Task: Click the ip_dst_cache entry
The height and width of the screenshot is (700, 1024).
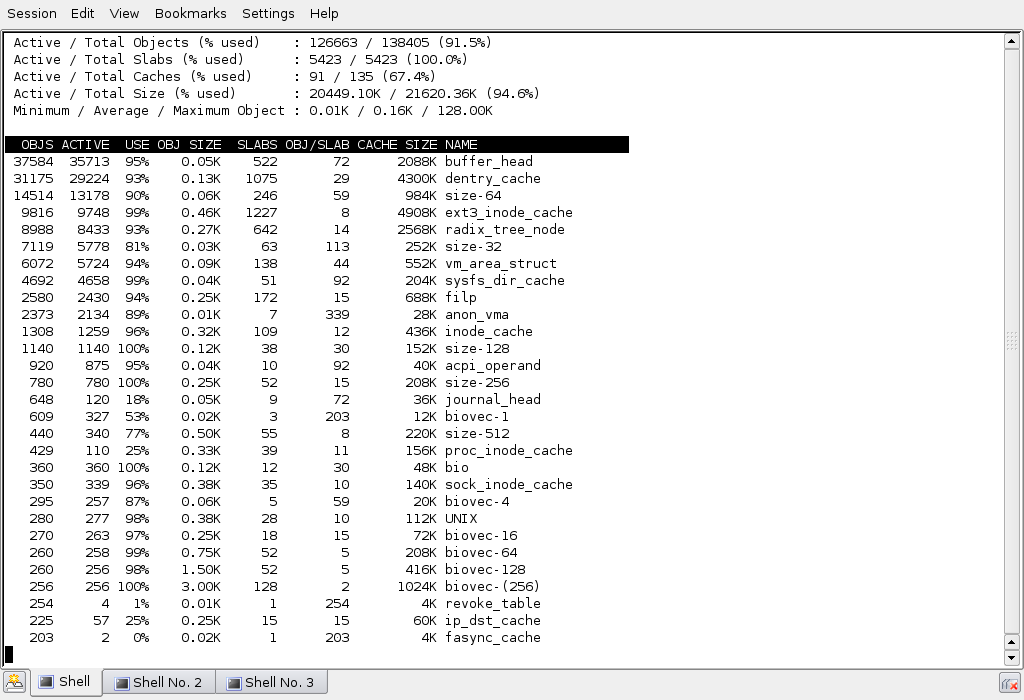Action: (492, 620)
